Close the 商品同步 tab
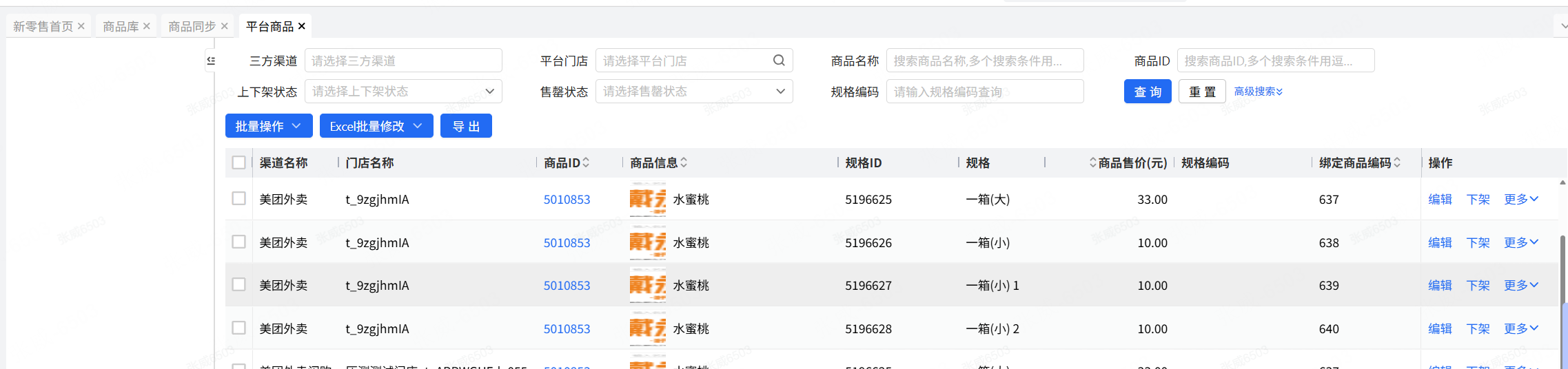Screen dimensions: 1568x369 224,26
